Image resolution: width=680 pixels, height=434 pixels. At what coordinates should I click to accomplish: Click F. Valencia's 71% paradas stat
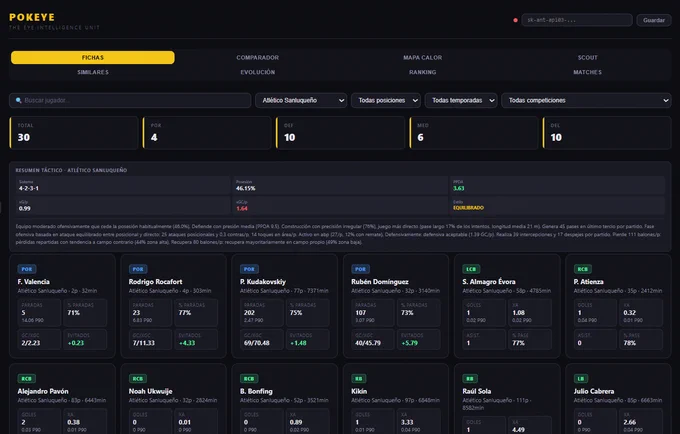pos(85,313)
